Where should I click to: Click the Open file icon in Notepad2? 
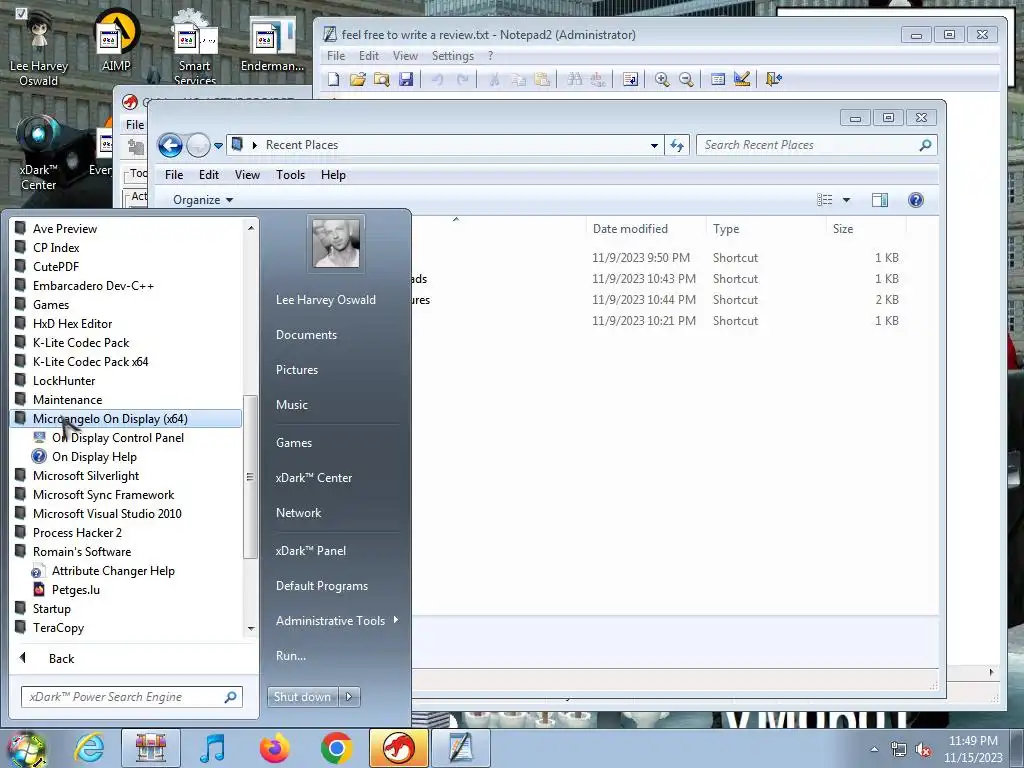coord(357,79)
